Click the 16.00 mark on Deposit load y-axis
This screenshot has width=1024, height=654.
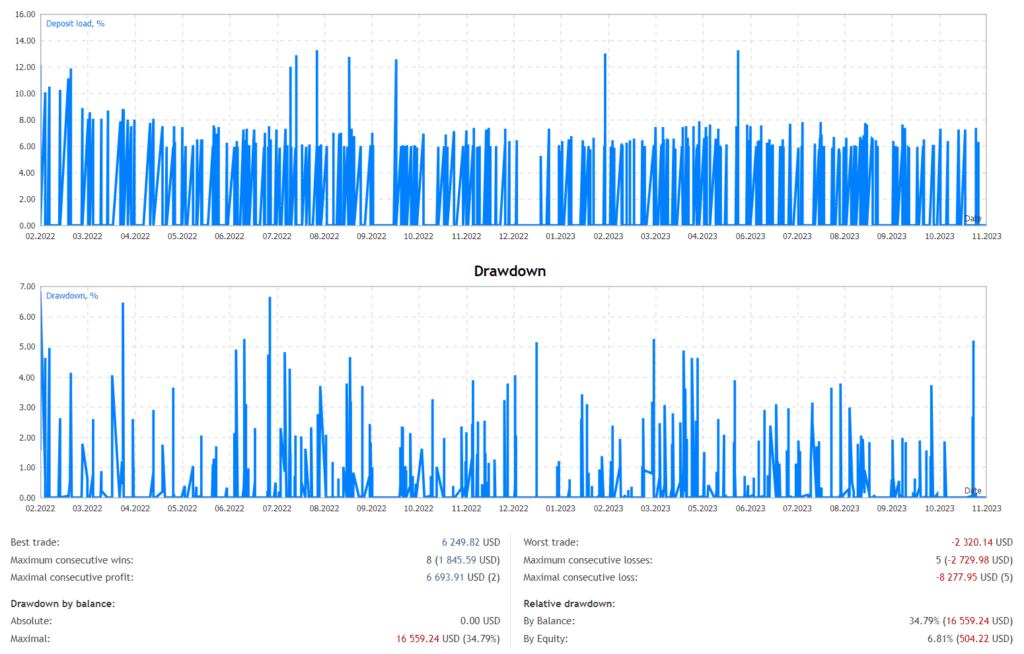point(26,15)
